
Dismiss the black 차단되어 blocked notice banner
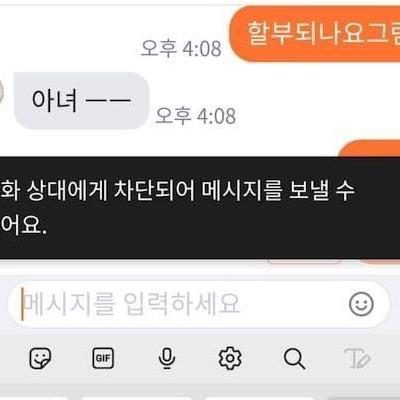pyautogui.click(x=200, y=207)
